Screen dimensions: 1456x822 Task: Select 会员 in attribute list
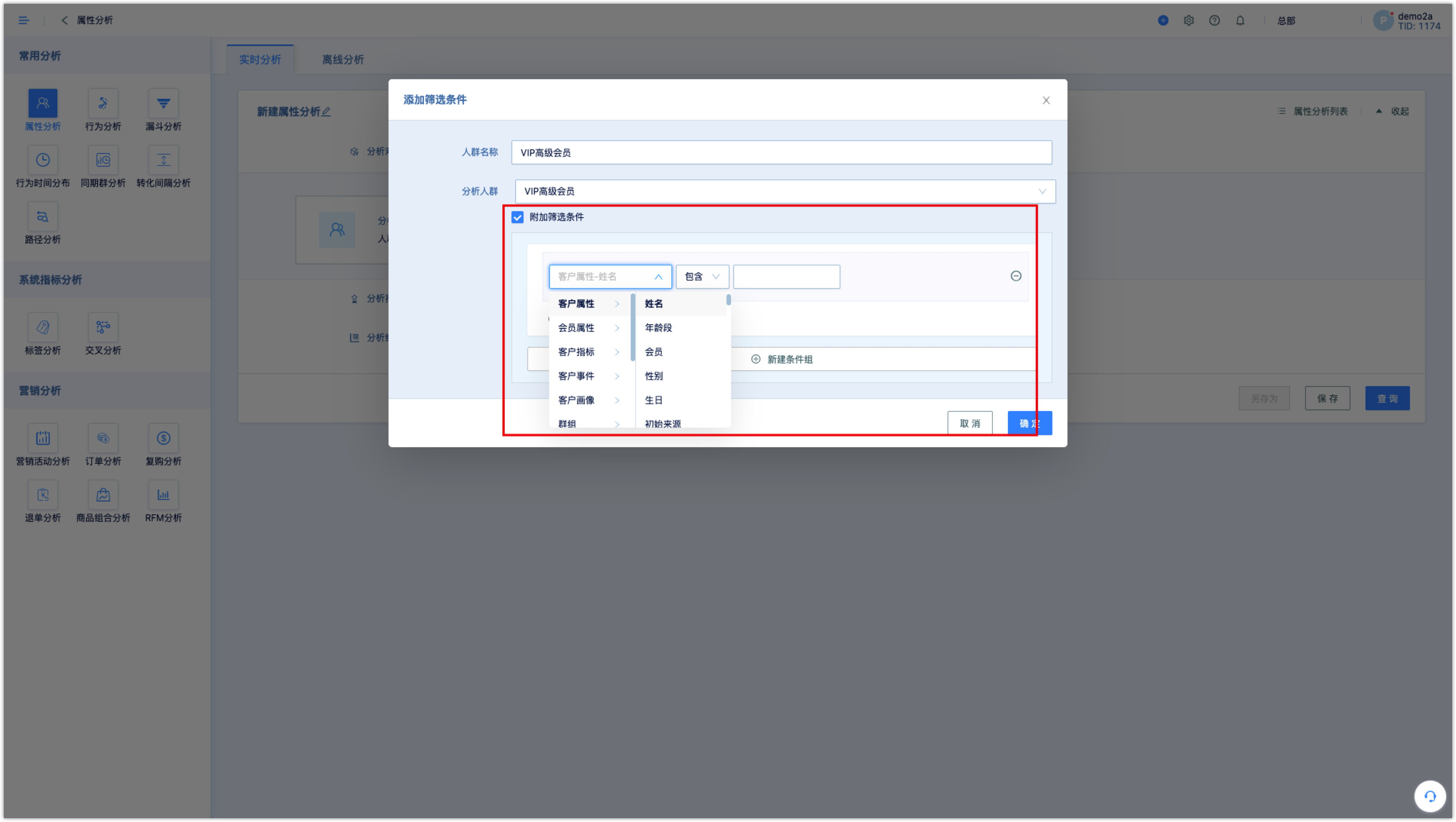pyautogui.click(x=680, y=351)
